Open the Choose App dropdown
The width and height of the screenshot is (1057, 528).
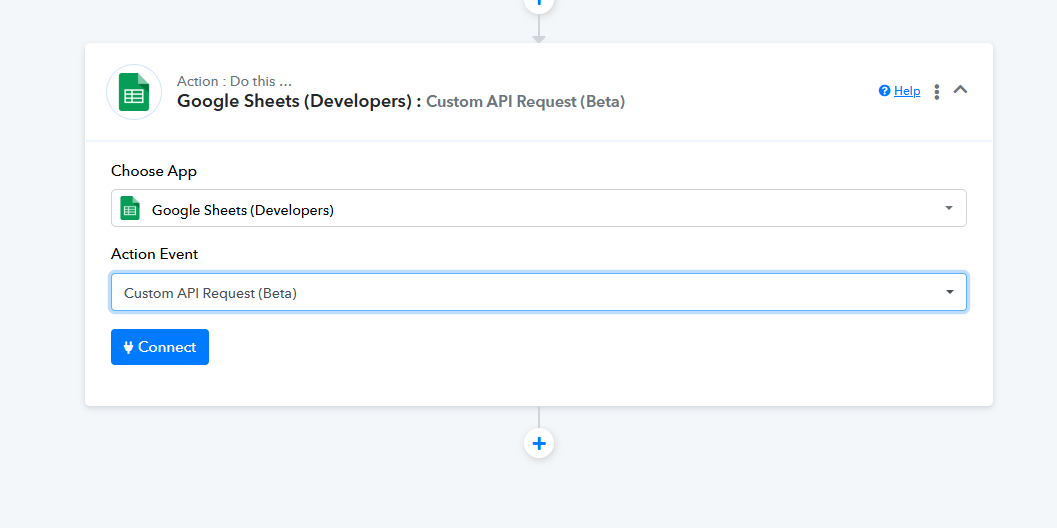[539, 208]
